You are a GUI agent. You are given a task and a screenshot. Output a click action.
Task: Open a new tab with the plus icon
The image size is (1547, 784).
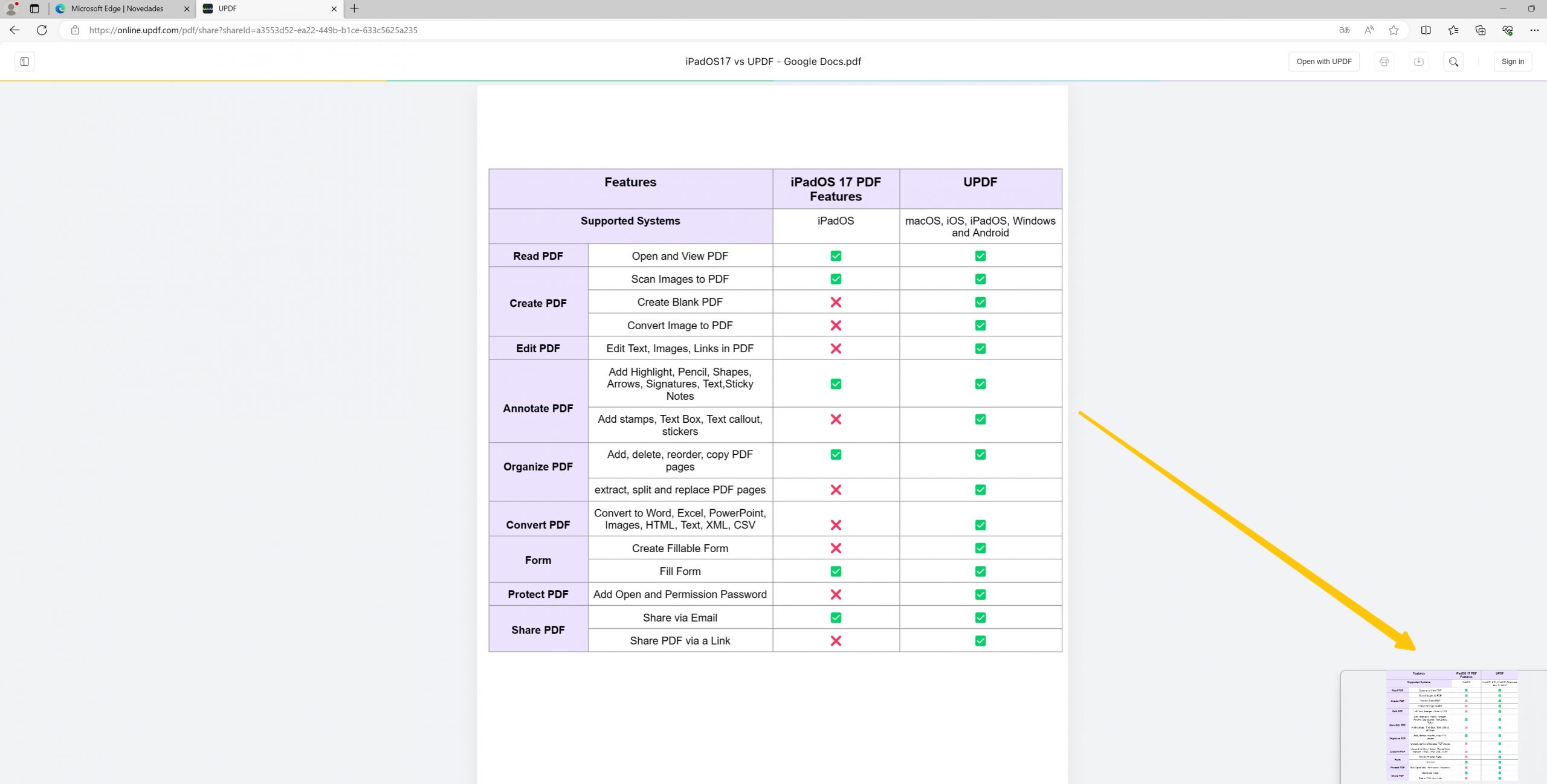355,8
